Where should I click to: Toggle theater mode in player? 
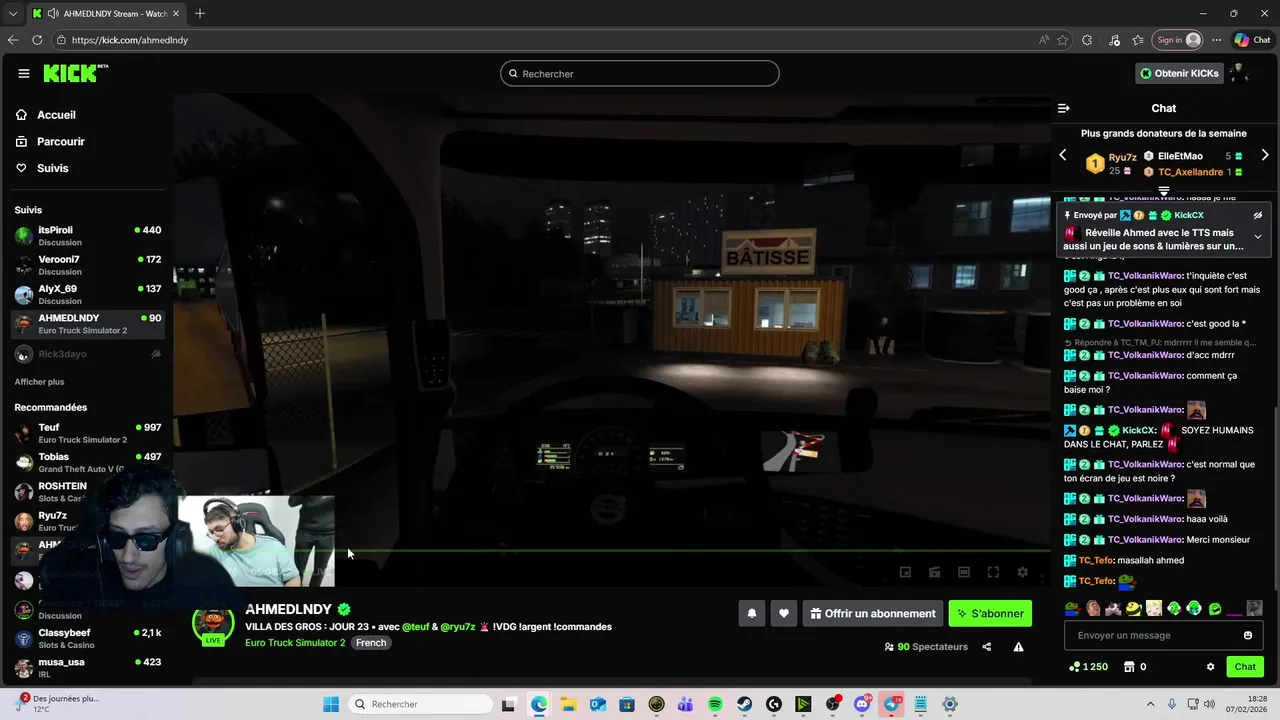coord(964,572)
